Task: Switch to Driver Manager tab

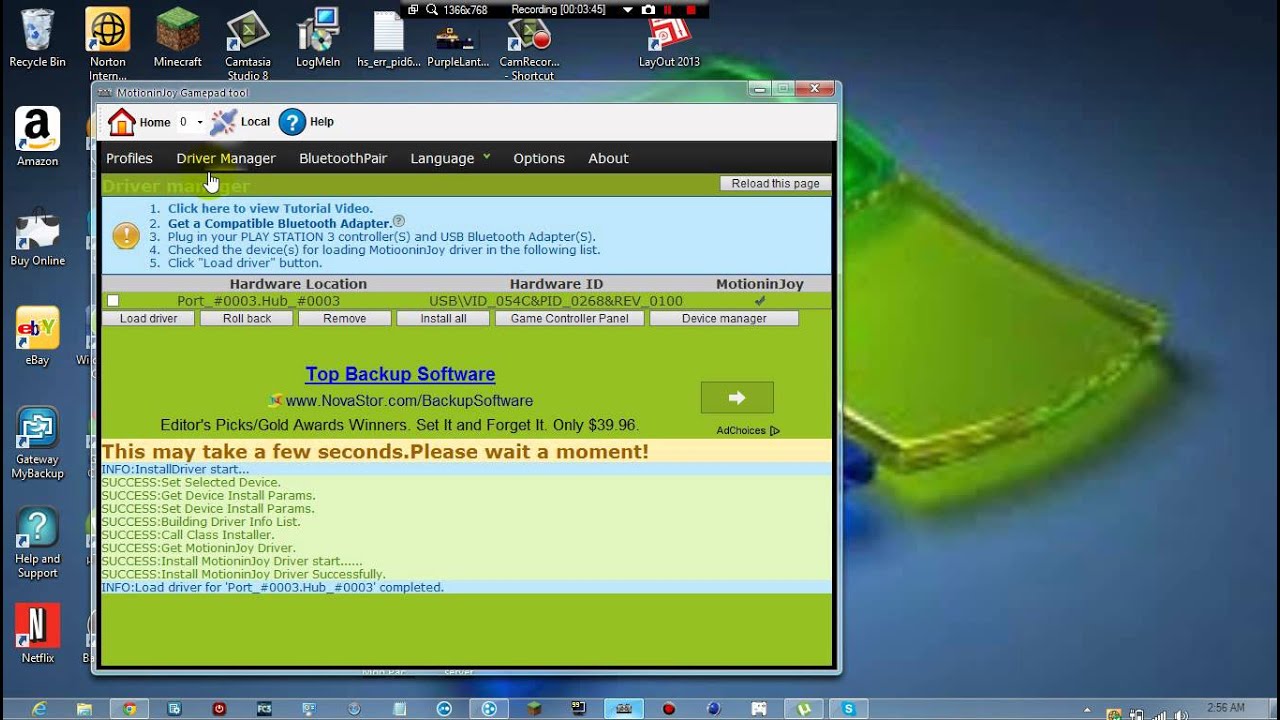Action: point(226,158)
